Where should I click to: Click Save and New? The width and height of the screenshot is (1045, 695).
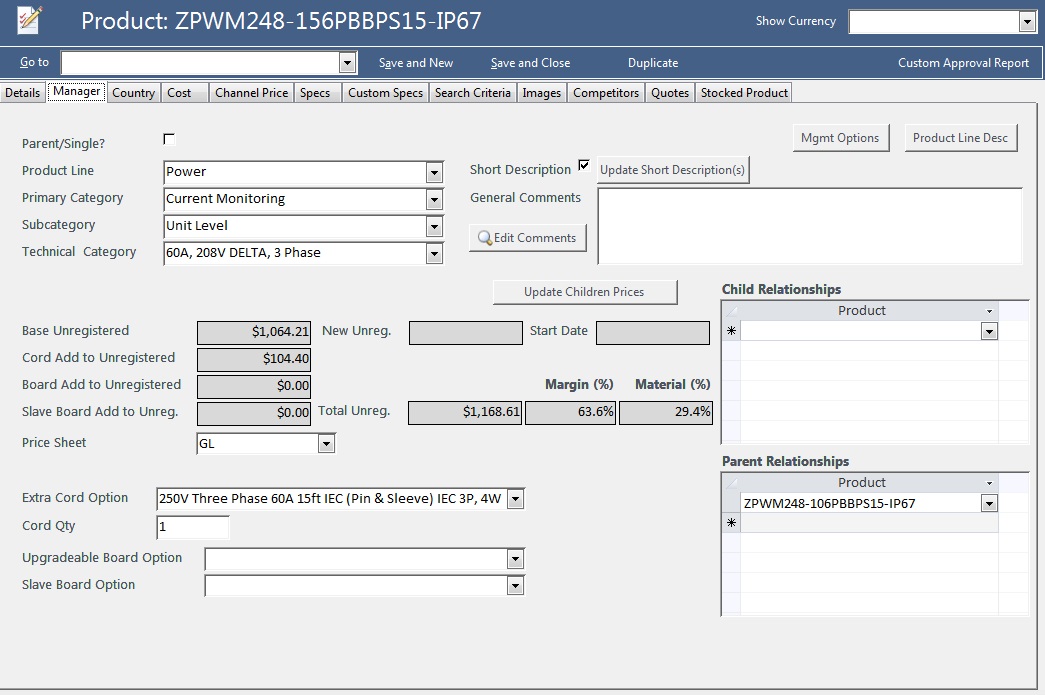(x=416, y=63)
